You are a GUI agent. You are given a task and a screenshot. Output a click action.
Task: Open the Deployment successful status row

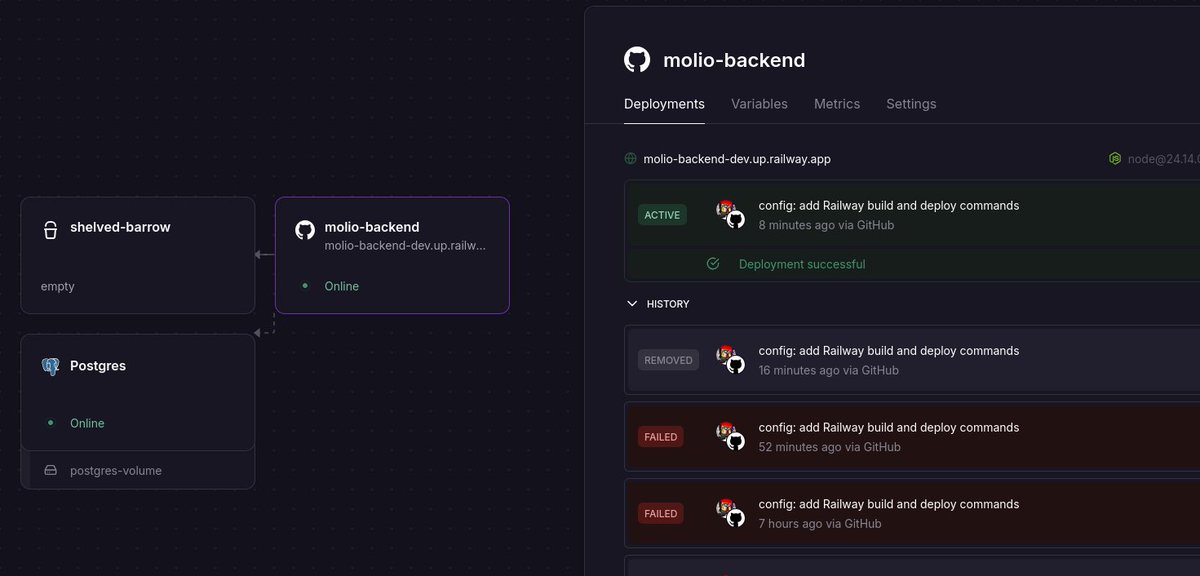click(912, 264)
